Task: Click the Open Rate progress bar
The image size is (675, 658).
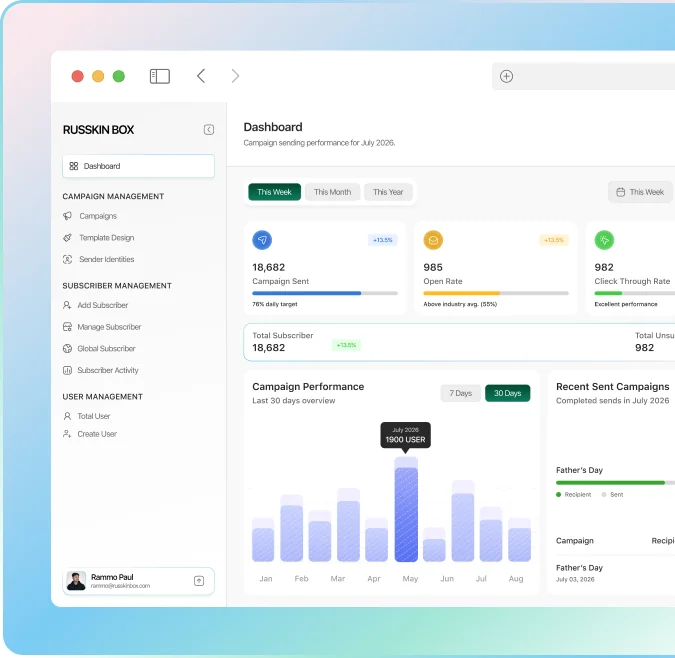Action: click(496, 293)
